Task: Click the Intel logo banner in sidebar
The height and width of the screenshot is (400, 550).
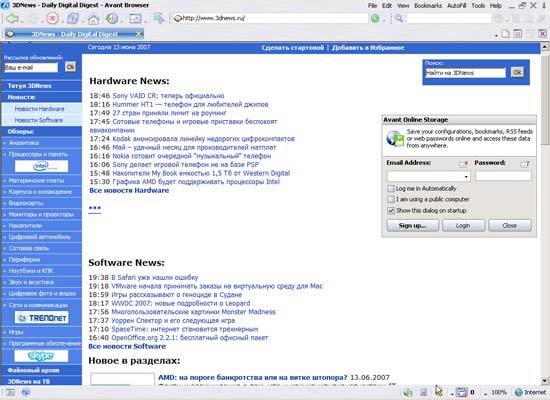Action: coord(41,166)
